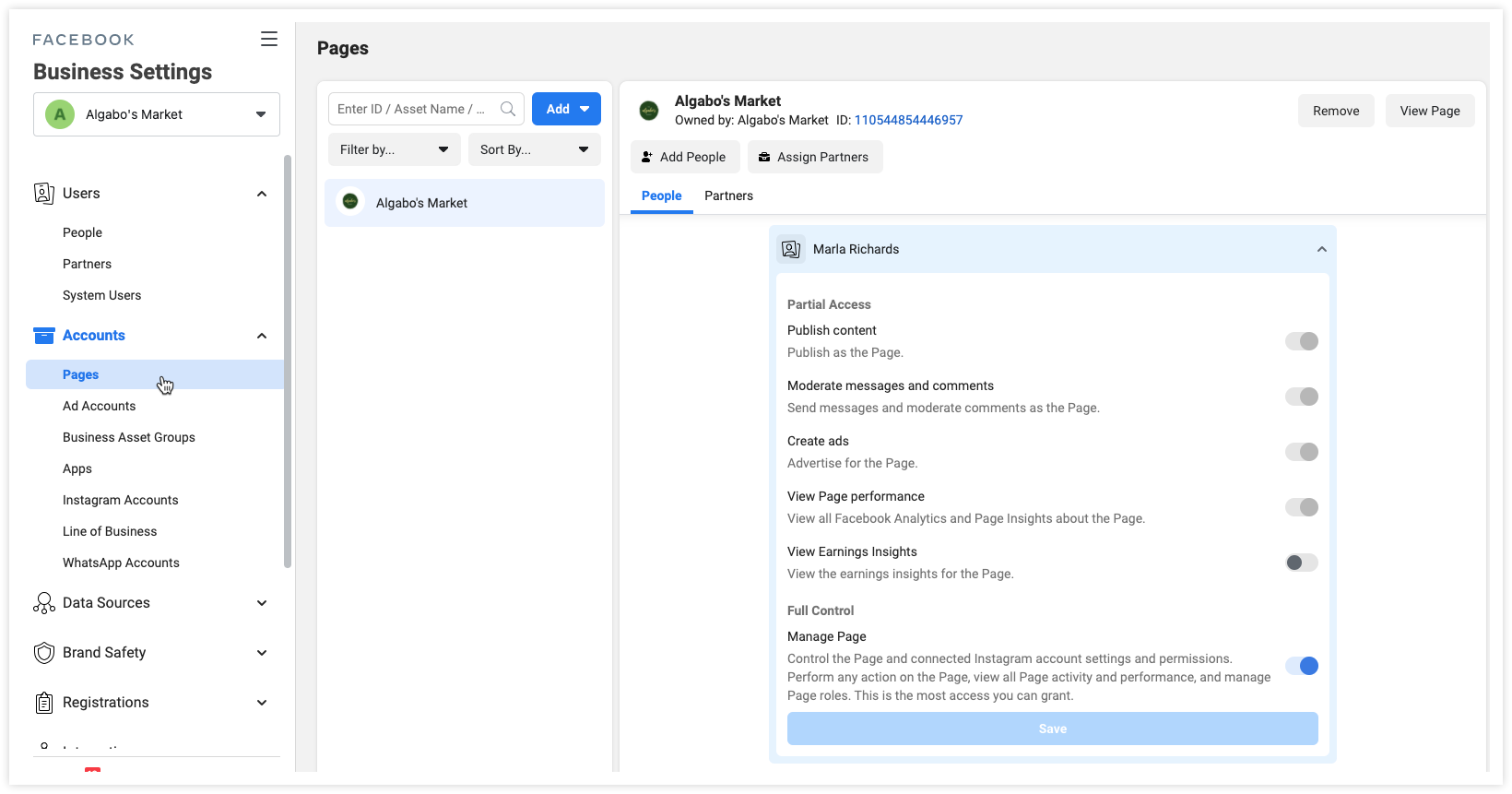The height and width of the screenshot is (794, 1512).
Task: Click Marla Richards person icon
Action: 791,249
